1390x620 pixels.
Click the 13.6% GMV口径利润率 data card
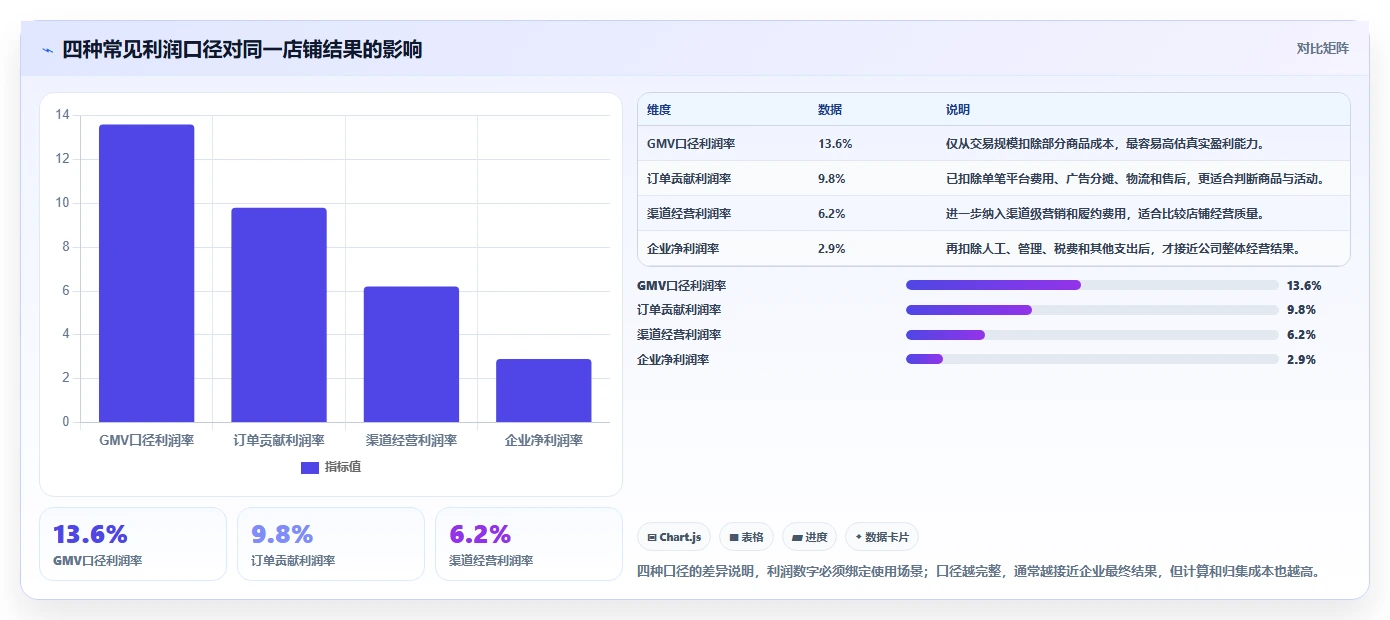click(133, 544)
